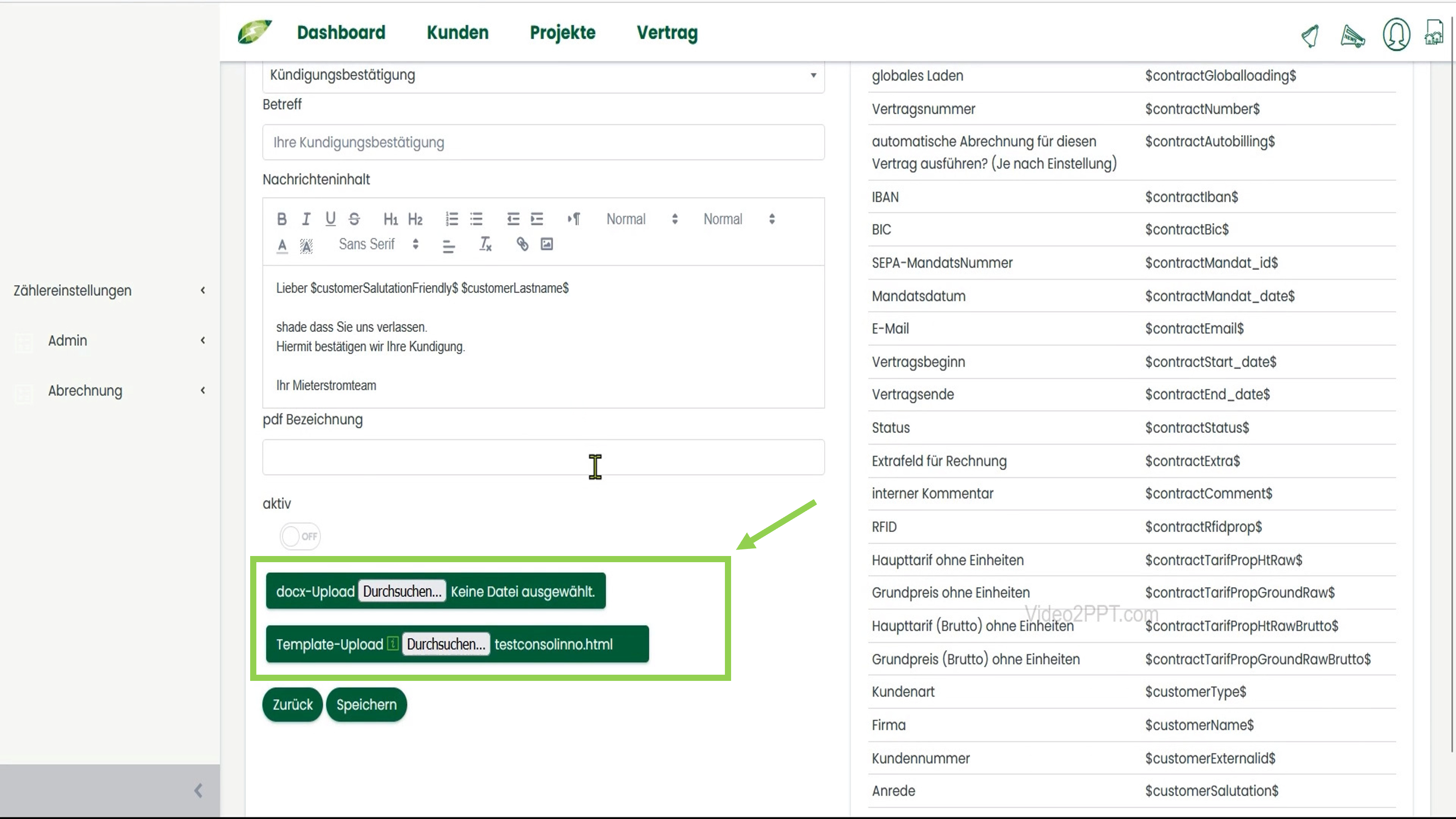Viewport: 1456px width, 819px height.
Task: Insert a hyperlink via link icon
Action: (522, 244)
